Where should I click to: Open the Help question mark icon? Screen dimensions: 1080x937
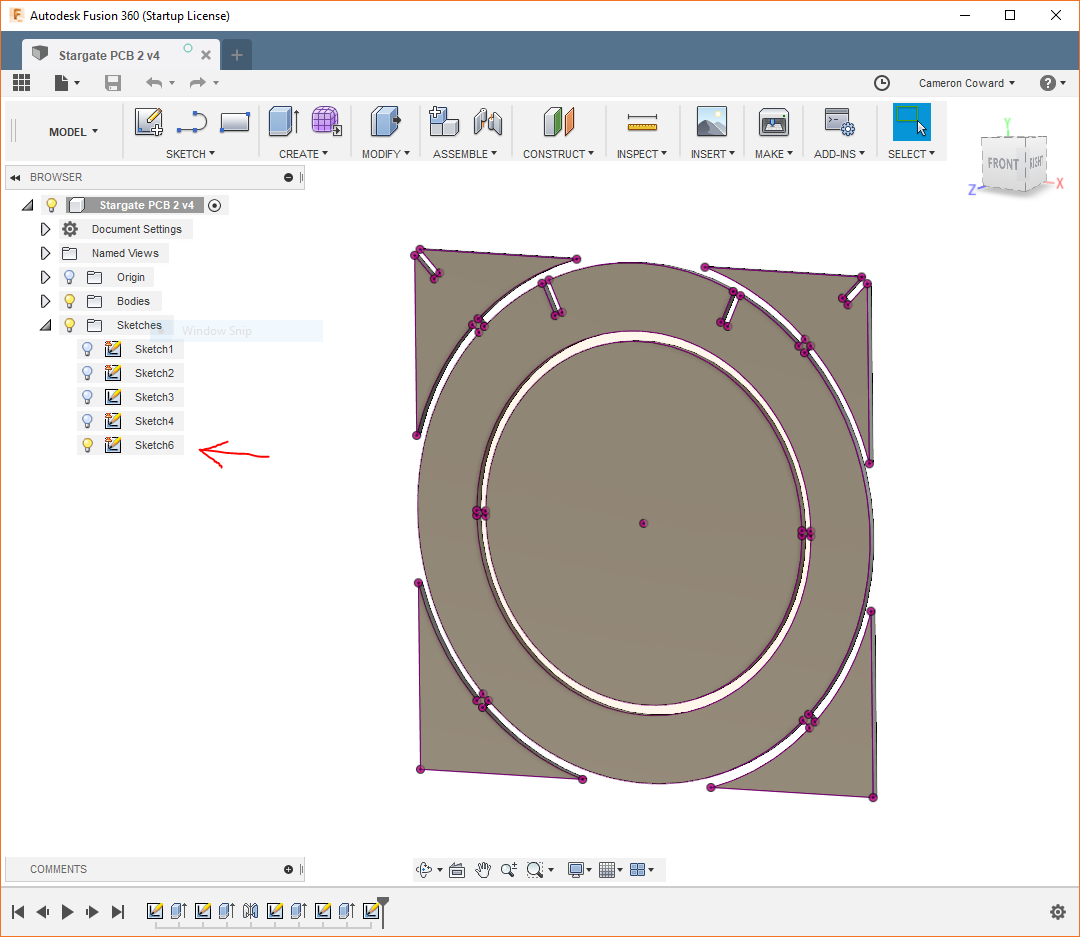click(x=1048, y=83)
